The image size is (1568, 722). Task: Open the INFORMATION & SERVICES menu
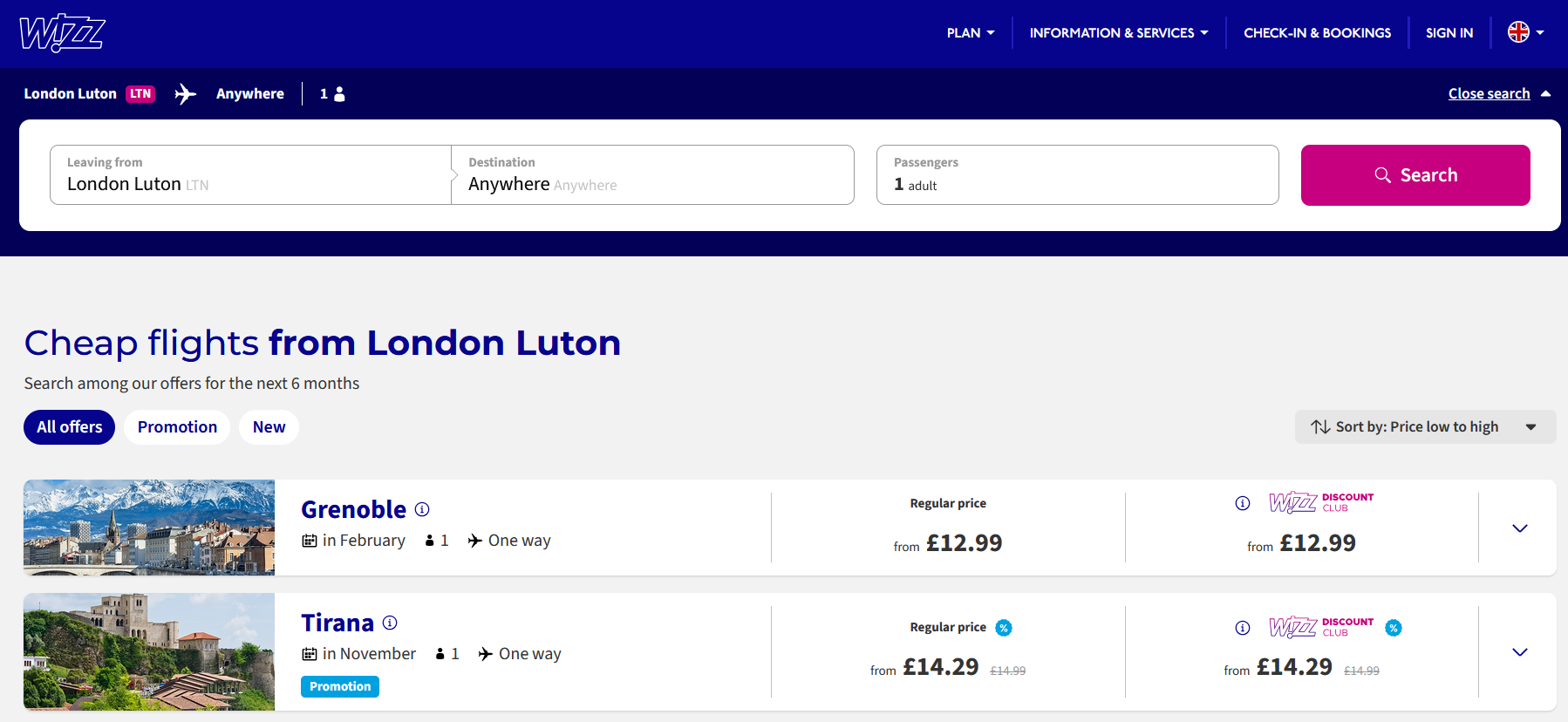1117,32
